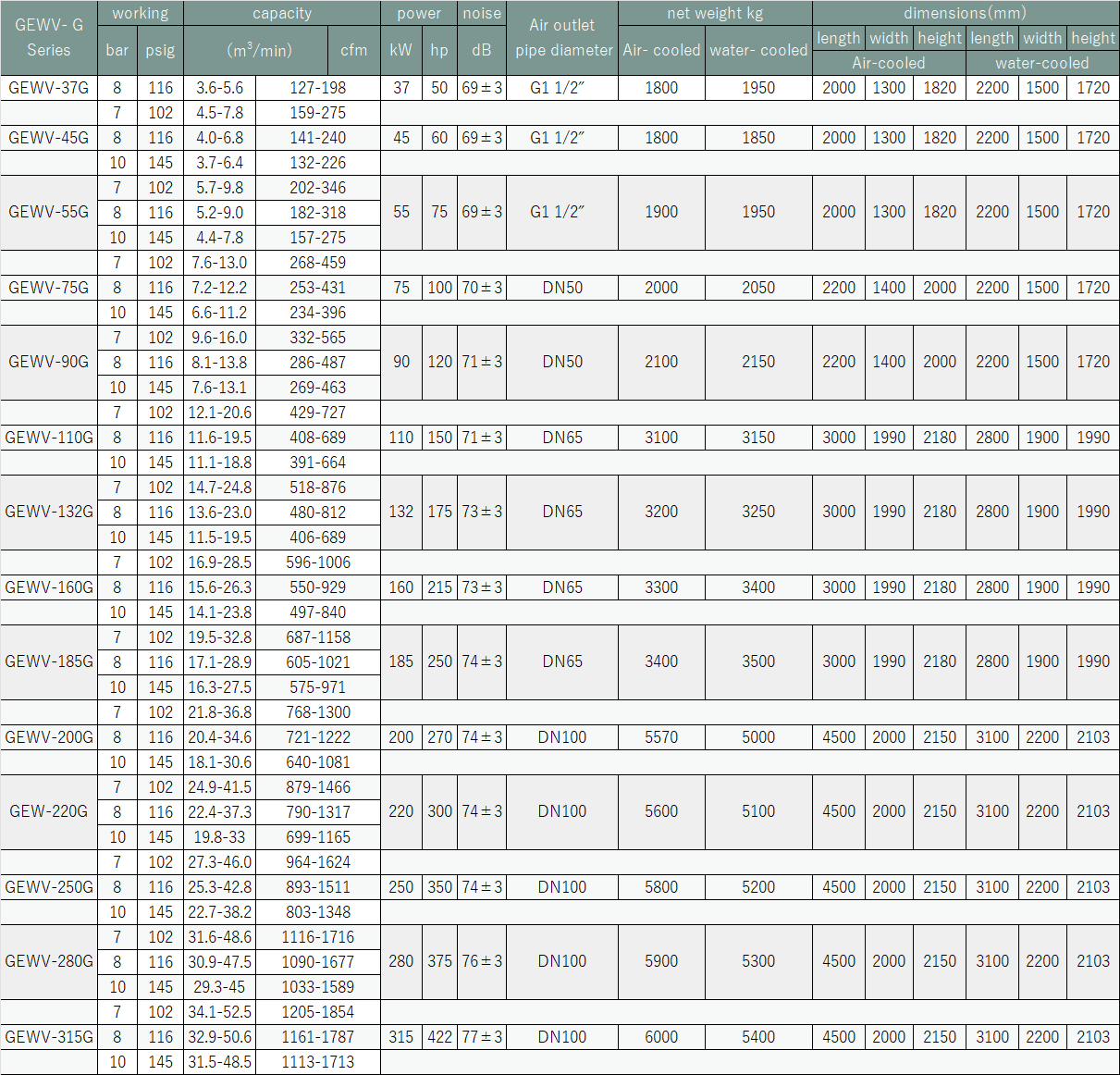Select capacity value '16.9-28.5'
This screenshot has height=1075, width=1120.
pos(220,562)
